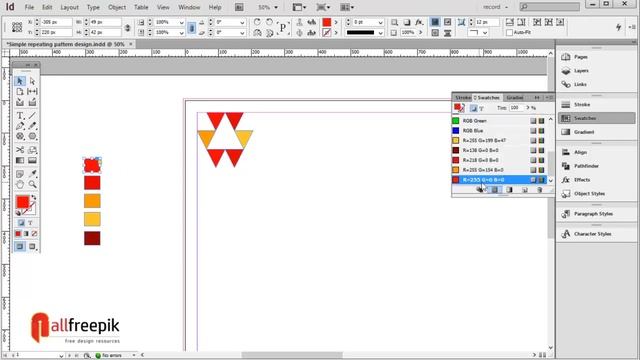Select the Gradient Swatch tool

[x=20, y=160]
